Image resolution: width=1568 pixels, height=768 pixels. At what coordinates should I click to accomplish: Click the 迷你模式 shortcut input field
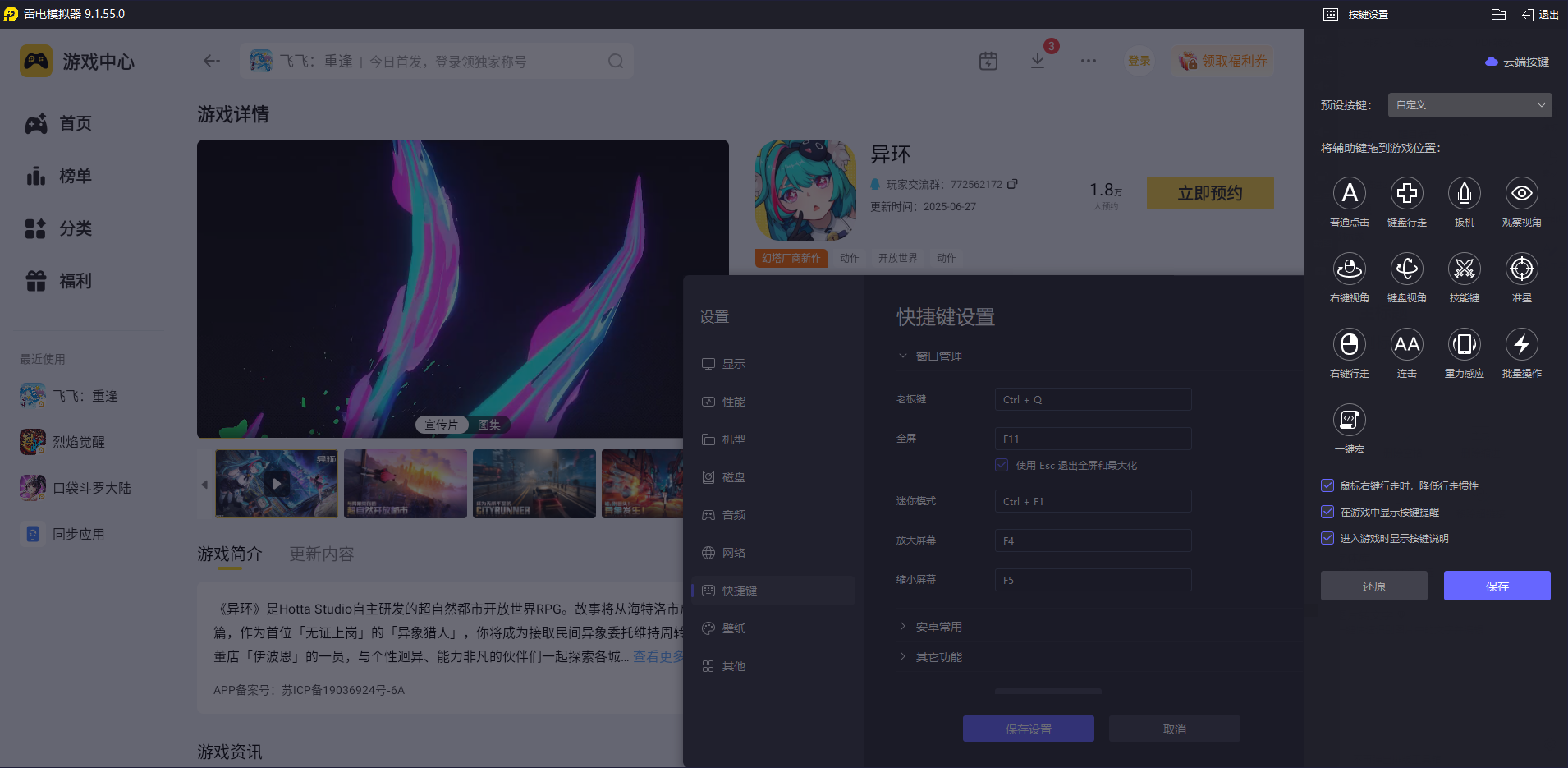coord(1092,500)
